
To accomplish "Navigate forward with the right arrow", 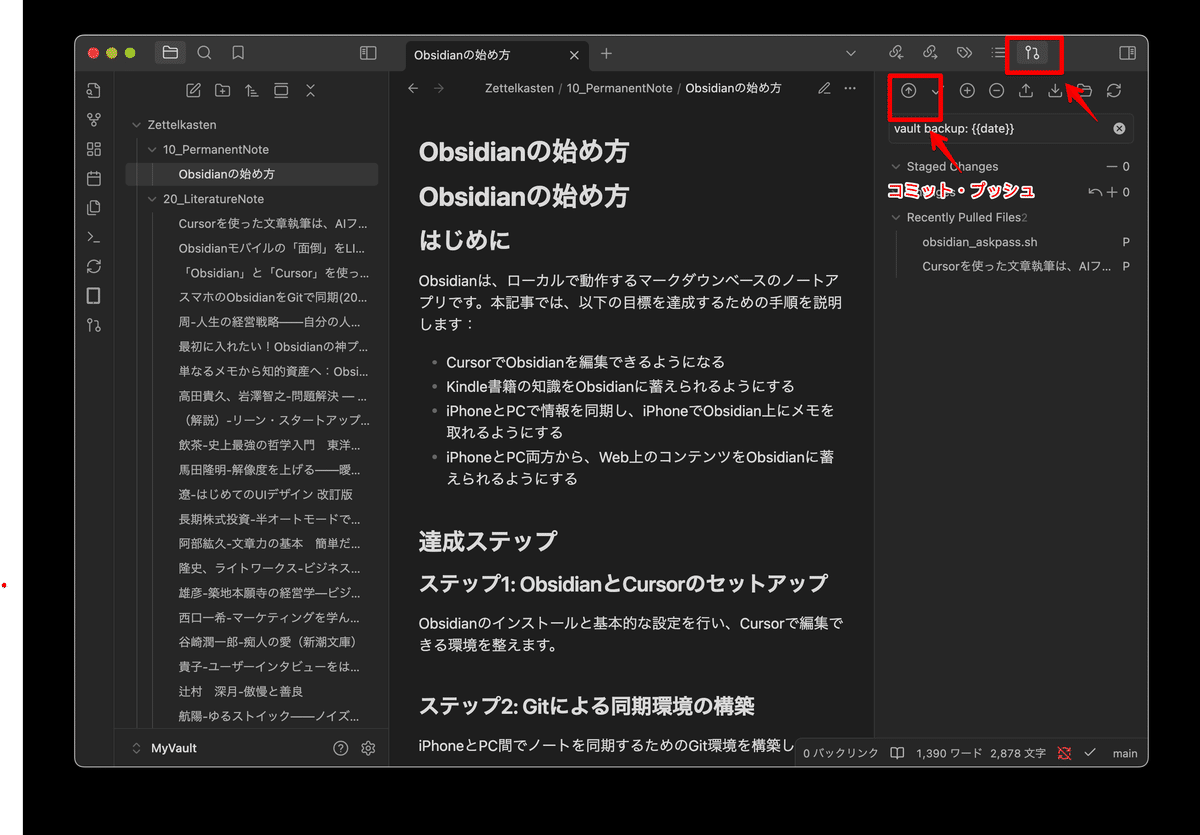I will point(438,89).
